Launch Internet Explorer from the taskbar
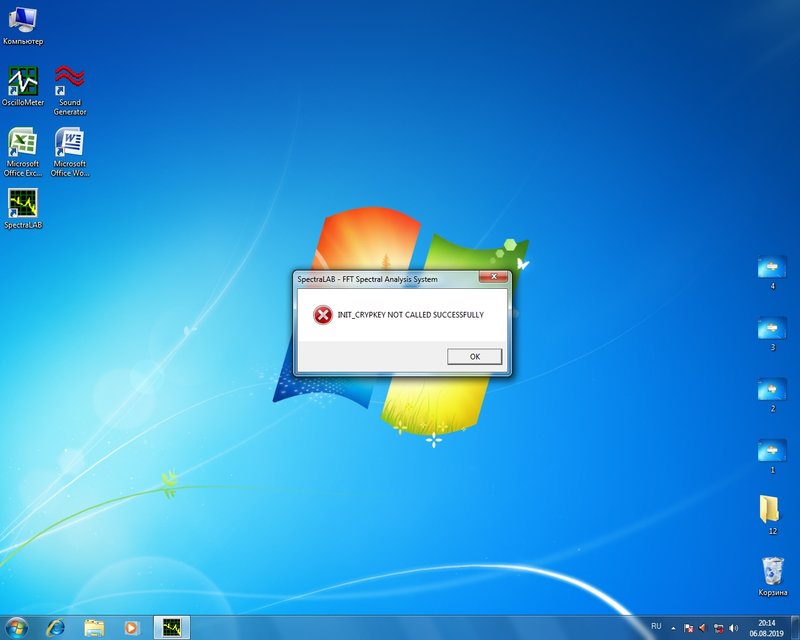The image size is (800, 640). pyautogui.click(x=56, y=627)
